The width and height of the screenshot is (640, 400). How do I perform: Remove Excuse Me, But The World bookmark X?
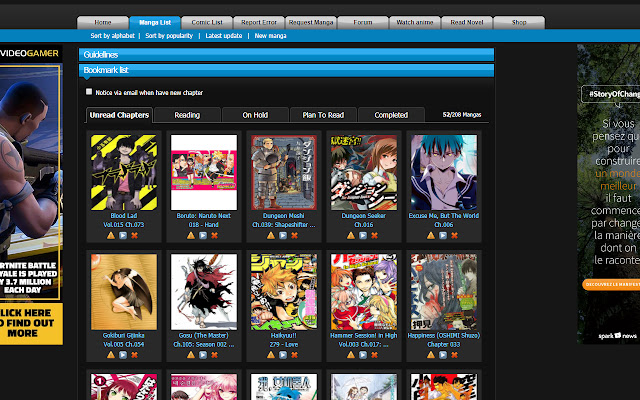[x=454, y=236]
